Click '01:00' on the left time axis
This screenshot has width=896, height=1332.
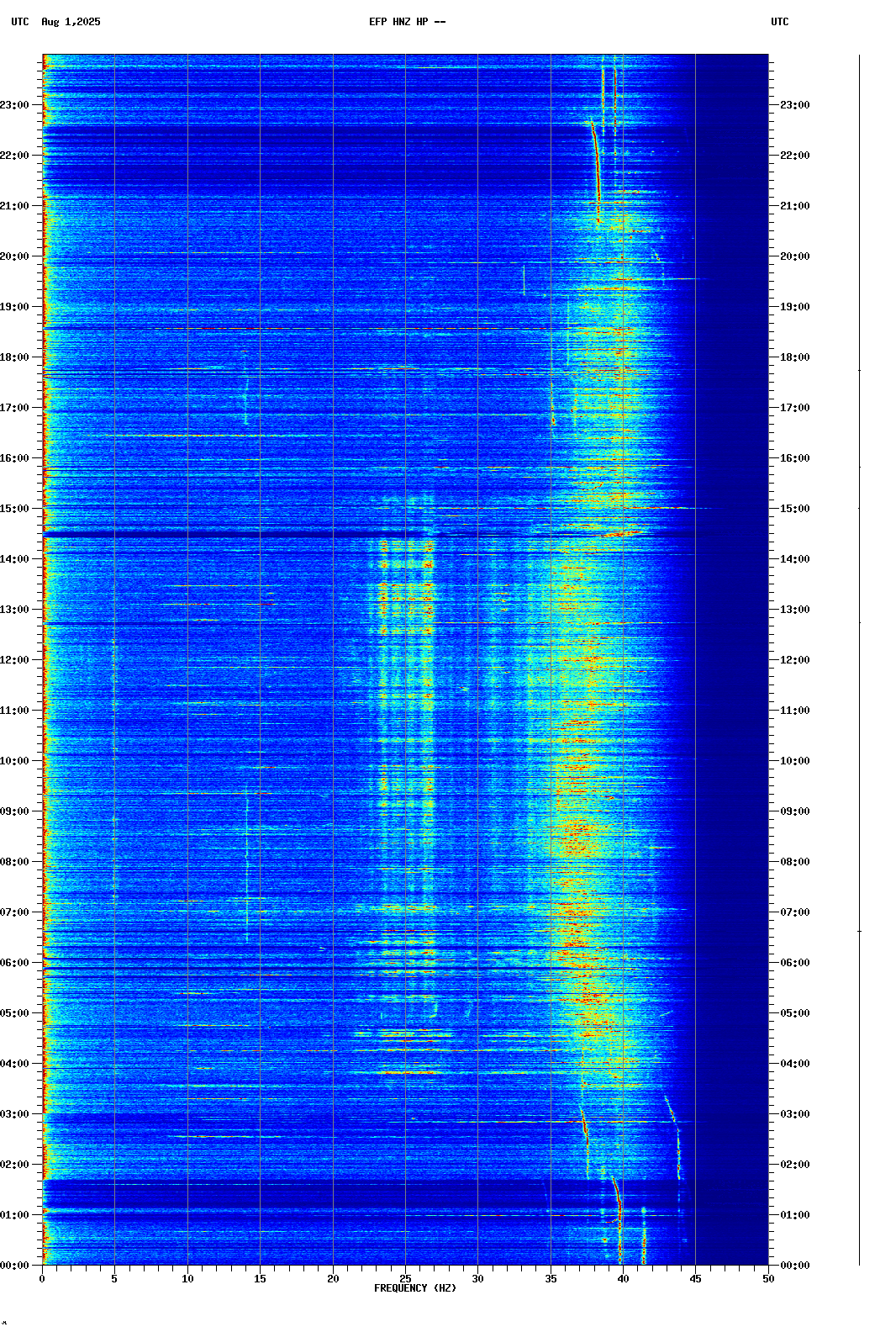tap(14, 1215)
